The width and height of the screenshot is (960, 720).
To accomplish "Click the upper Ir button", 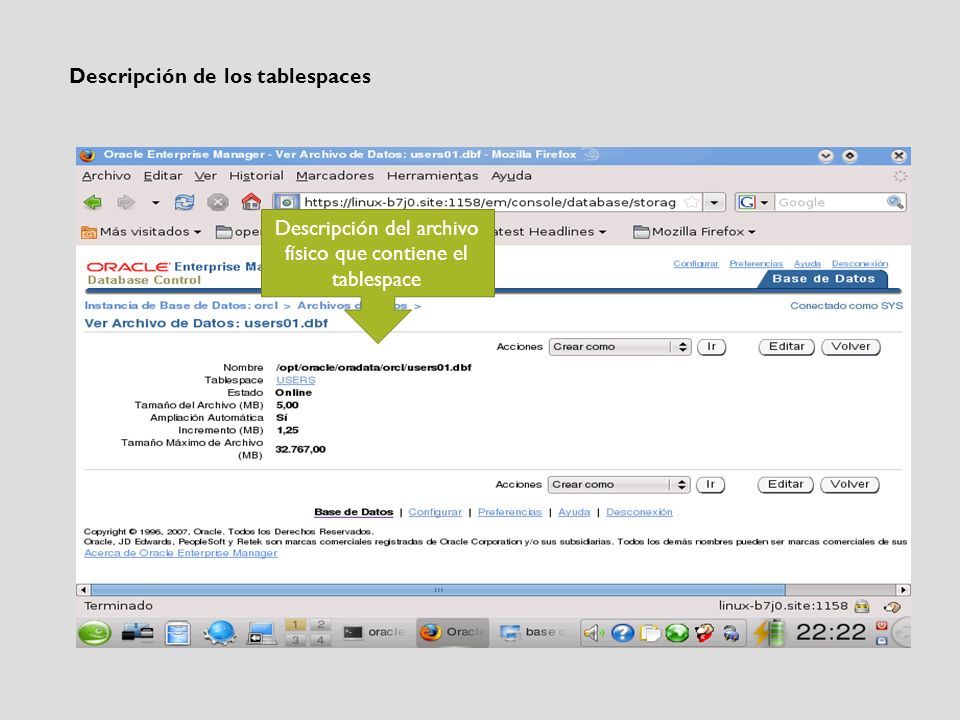I will pyautogui.click(x=711, y=347).
